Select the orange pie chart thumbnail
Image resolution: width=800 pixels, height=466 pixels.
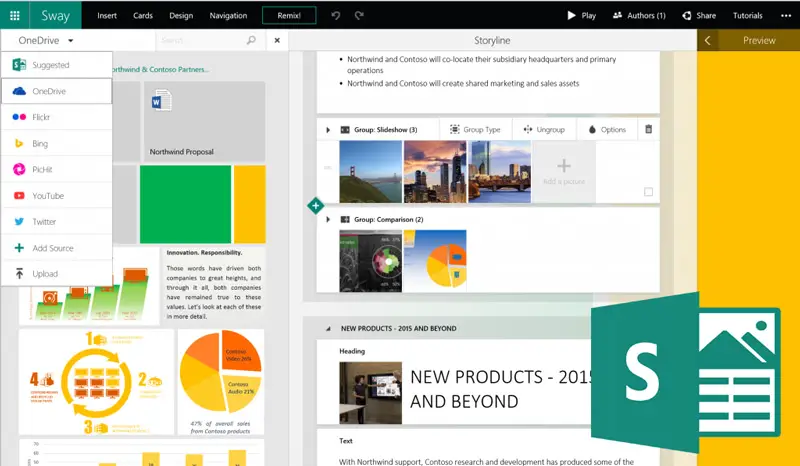click(x=221, y=382)
